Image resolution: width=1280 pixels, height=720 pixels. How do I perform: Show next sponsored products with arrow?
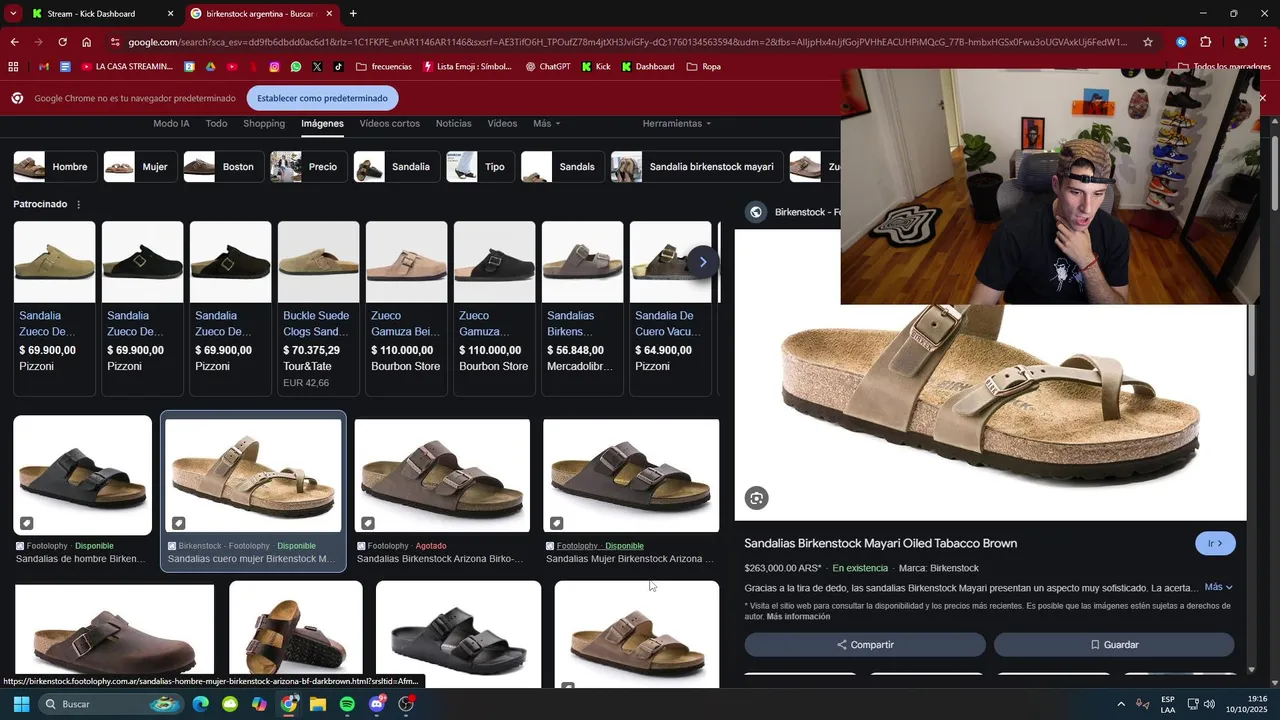[703, 262]
